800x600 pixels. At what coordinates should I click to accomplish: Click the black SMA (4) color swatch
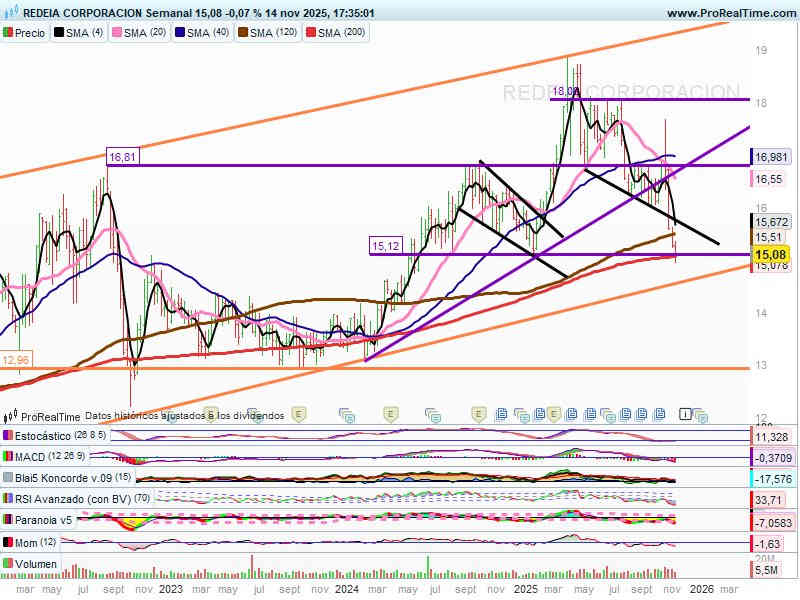click(60, 33)
